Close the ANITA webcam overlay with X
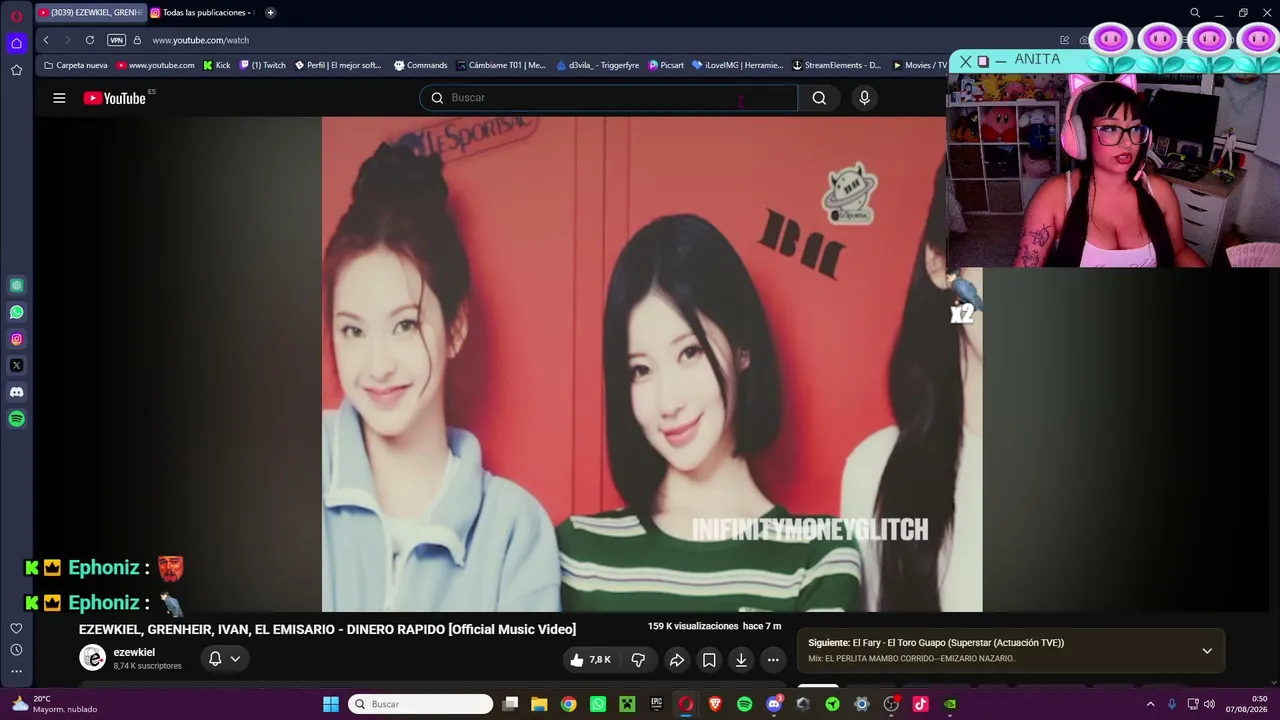1280x720 pixels. point(965,61)
